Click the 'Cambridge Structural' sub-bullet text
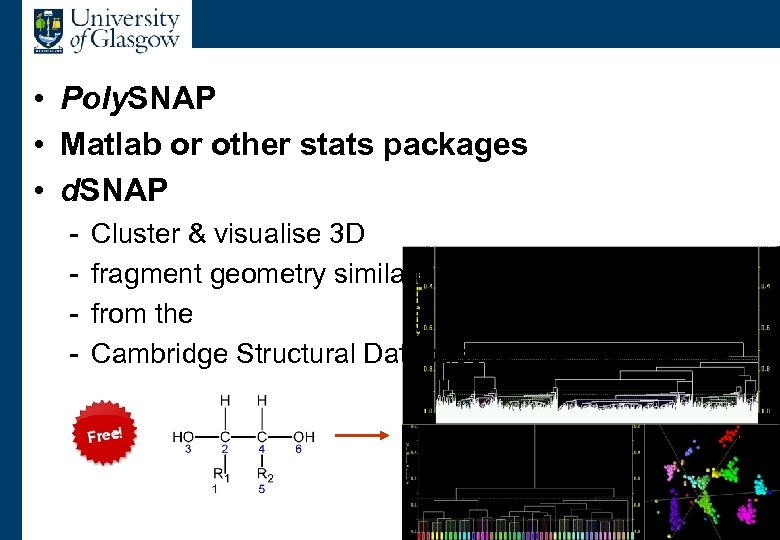Viewport: 780px width, 540px height. point(246,354)
